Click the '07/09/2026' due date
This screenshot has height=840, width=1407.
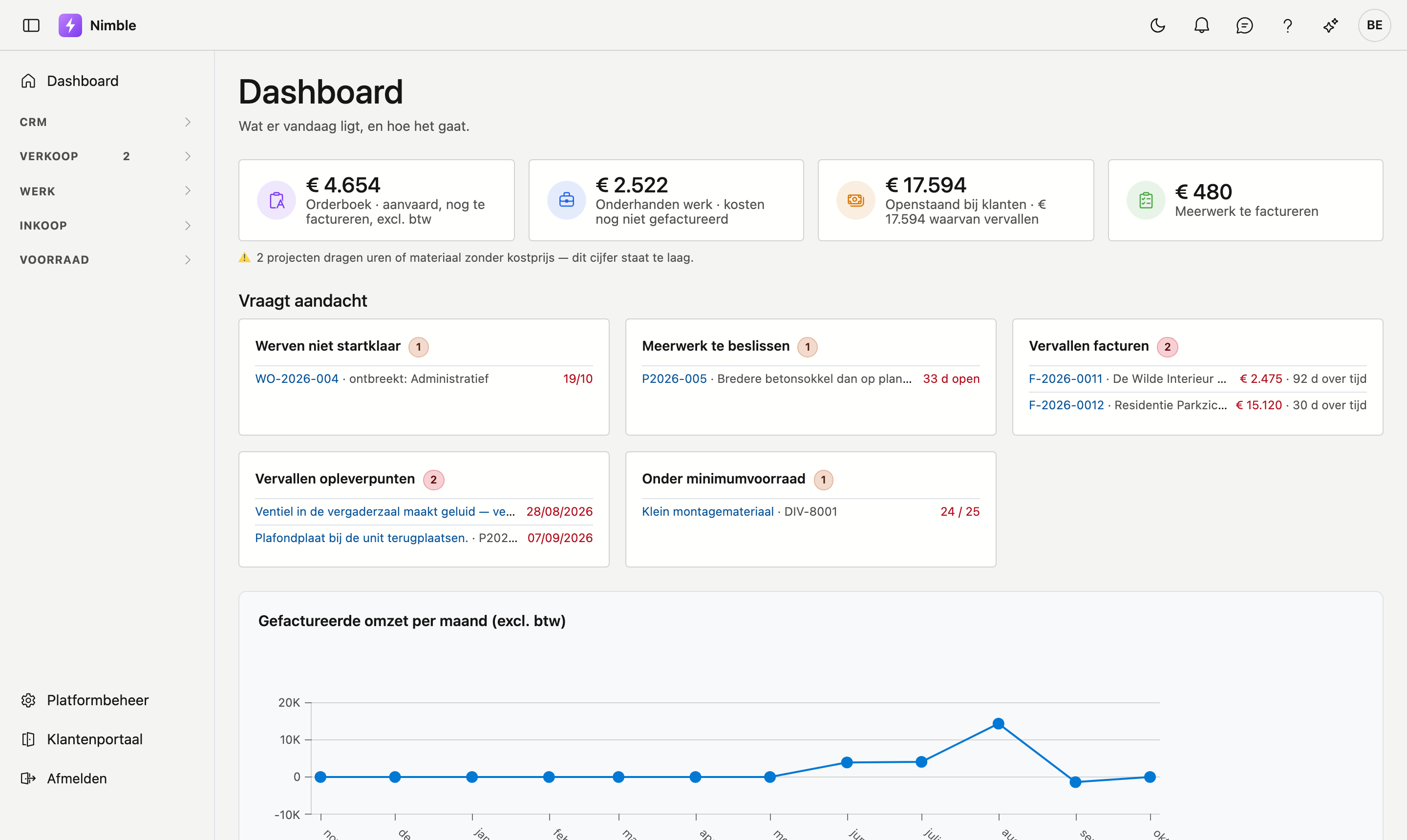[560, 538]
